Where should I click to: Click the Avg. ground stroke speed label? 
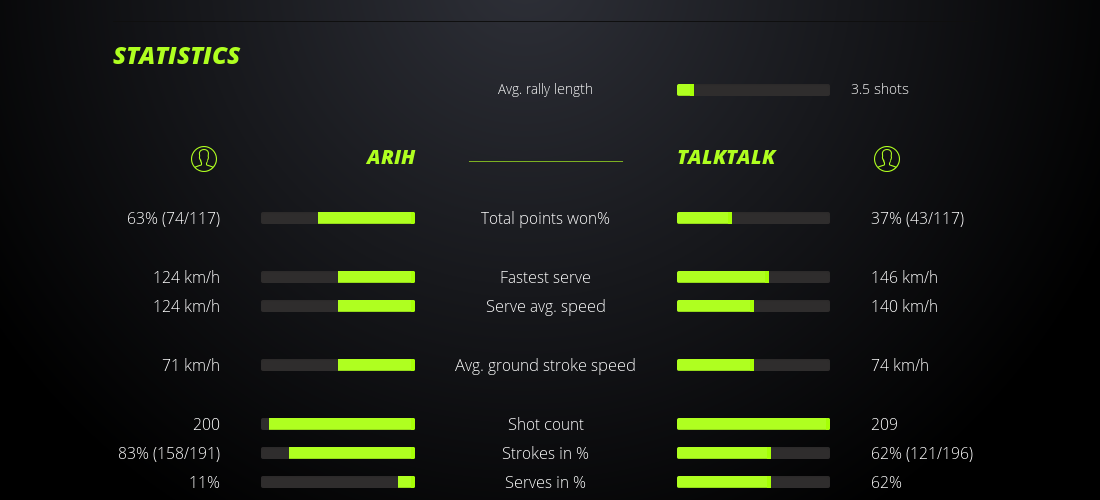[545, 365]
